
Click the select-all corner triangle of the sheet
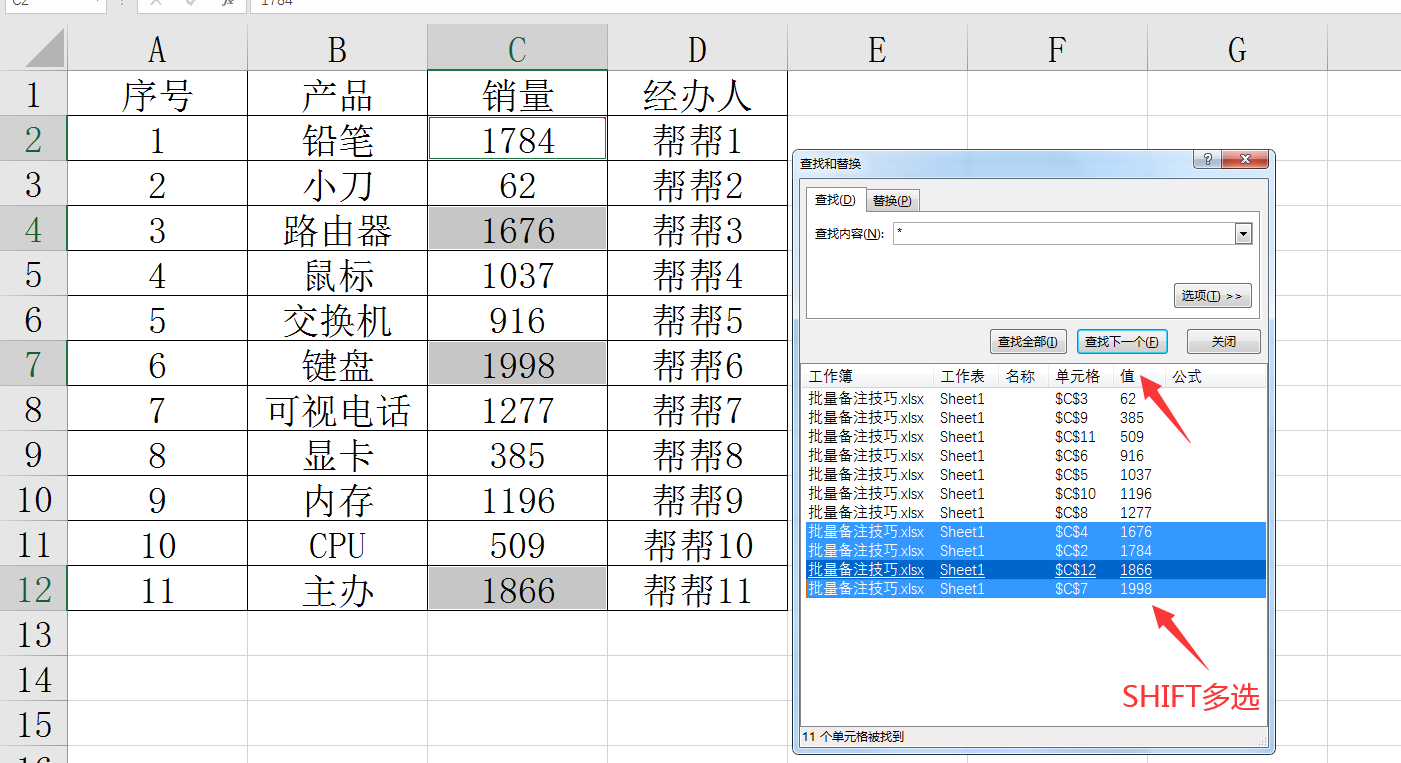[x=44, y=48]
